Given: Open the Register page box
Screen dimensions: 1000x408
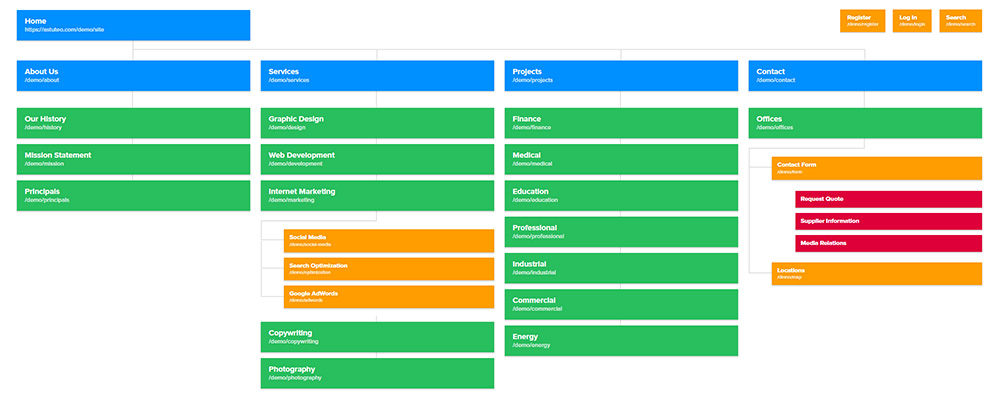Looking at the screenshot, I should click(862, 21).
